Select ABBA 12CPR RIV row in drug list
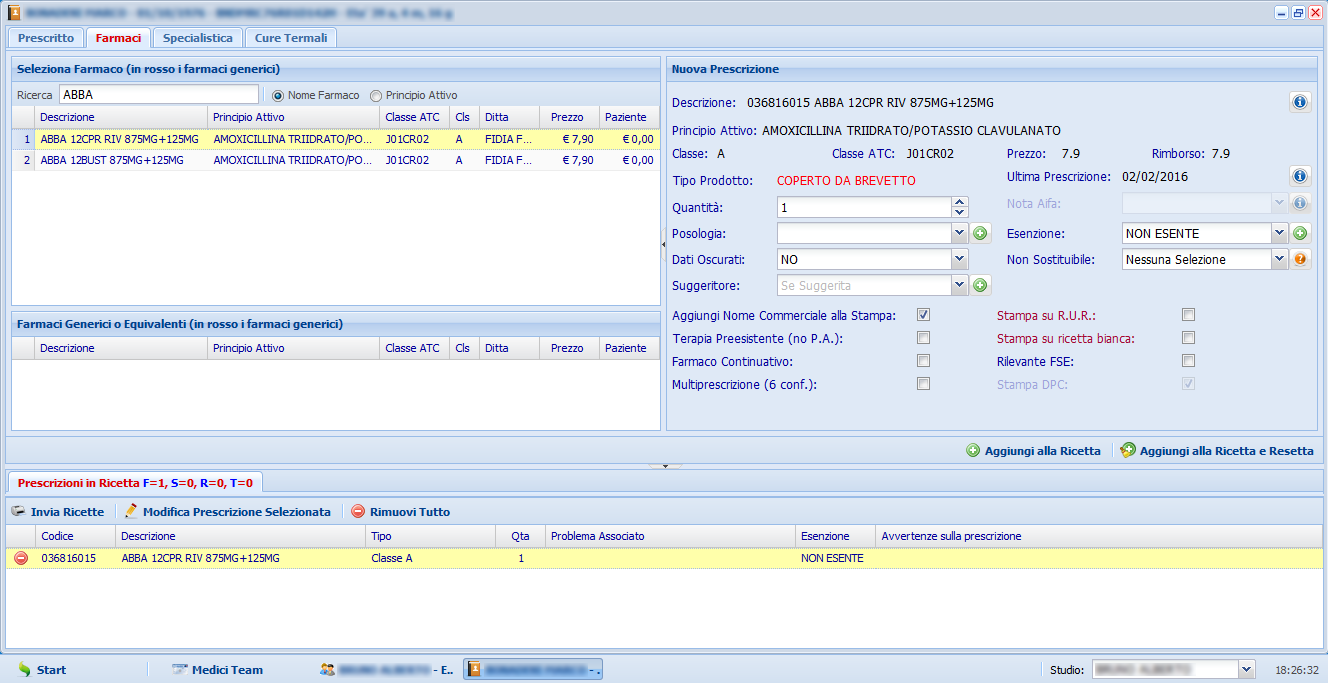The width and height of the screenshot is (1328, 683). pyautogui.click(x=335, y=139)
